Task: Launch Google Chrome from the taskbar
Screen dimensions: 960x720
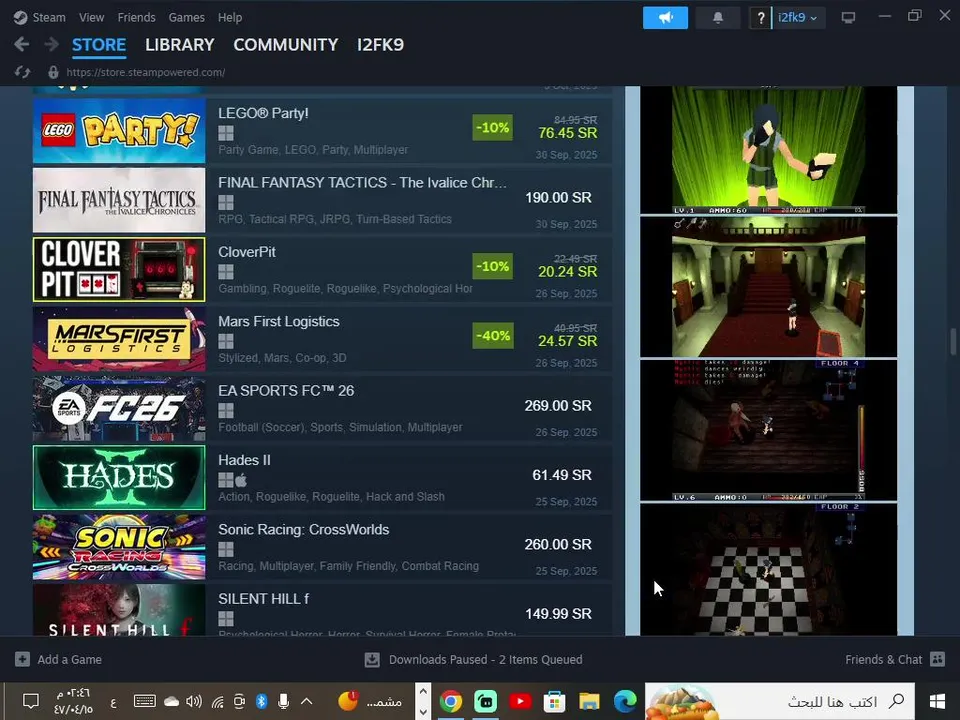Action: (x=451, y=701)
